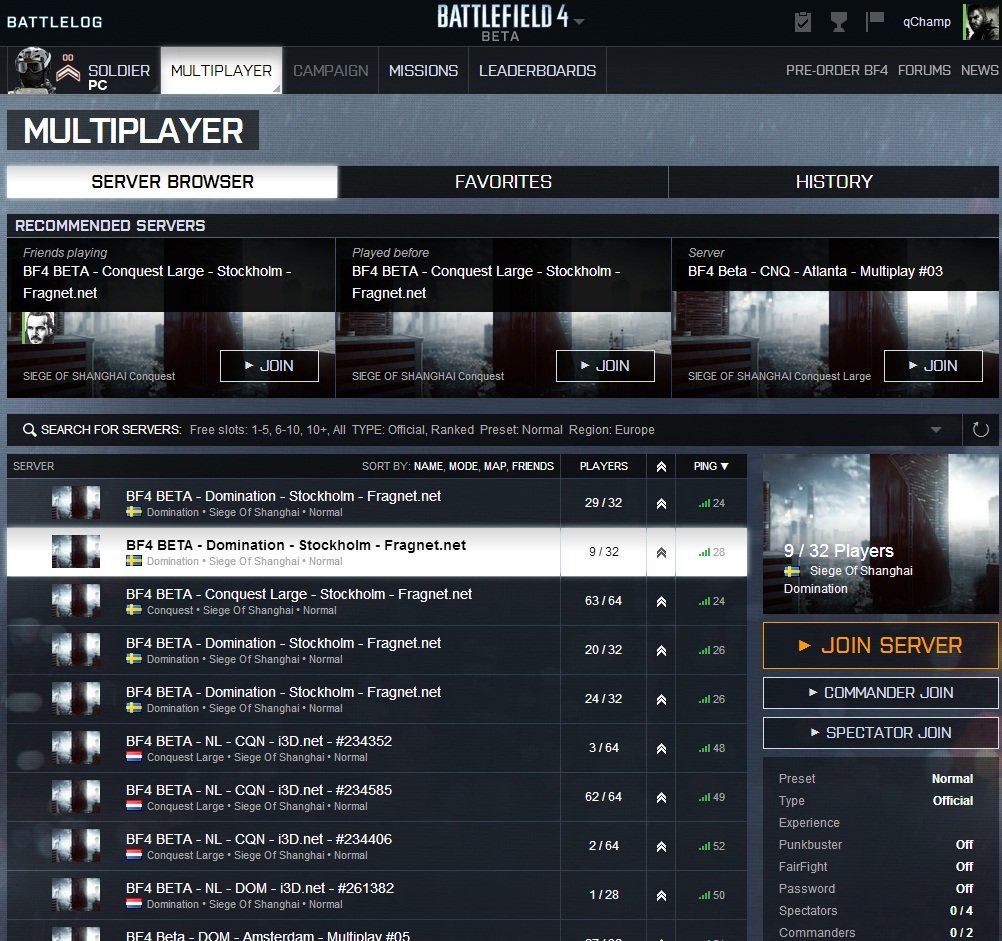Click map thumbnail of NL CQN #234352
1002x941 pixels.
click(75, 747)
